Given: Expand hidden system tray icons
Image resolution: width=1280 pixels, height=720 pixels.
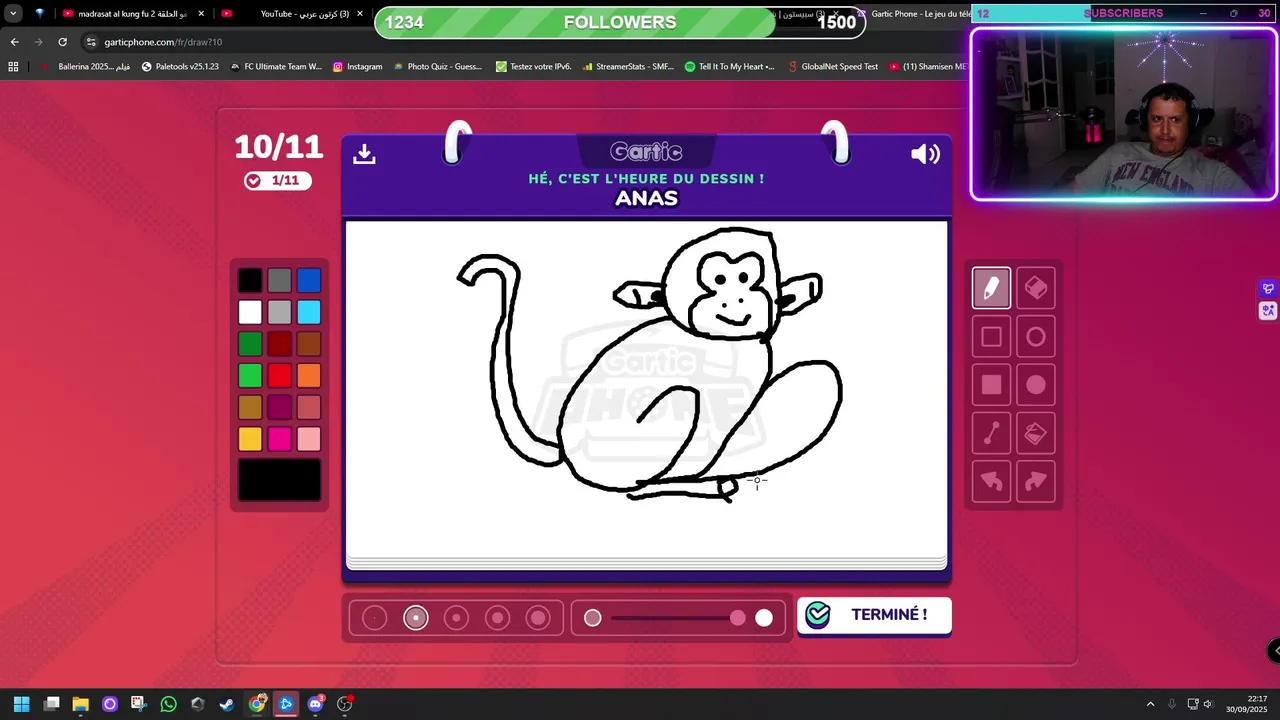Looking at the screenshot, I should 1150,704.
